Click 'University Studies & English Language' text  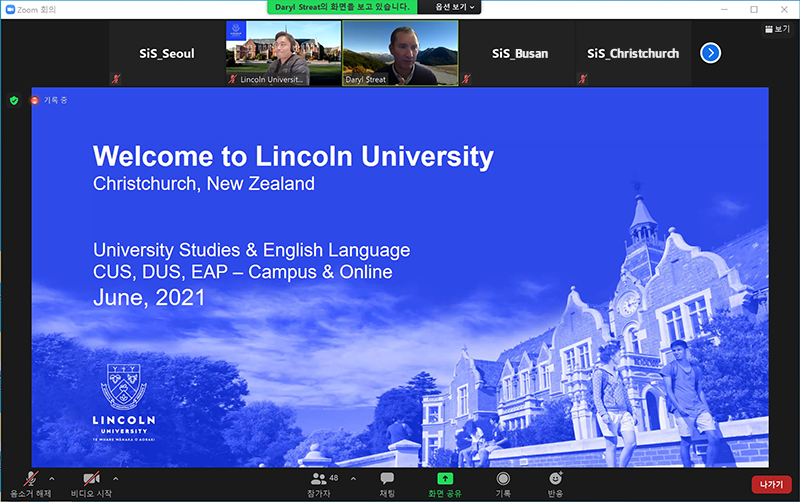click(x=252, y=250)
